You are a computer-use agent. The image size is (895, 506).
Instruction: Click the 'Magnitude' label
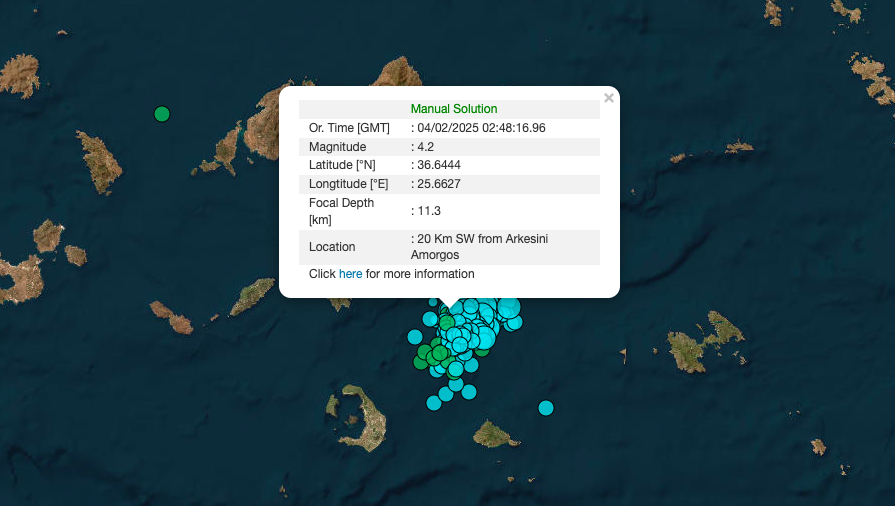(337, 147)
